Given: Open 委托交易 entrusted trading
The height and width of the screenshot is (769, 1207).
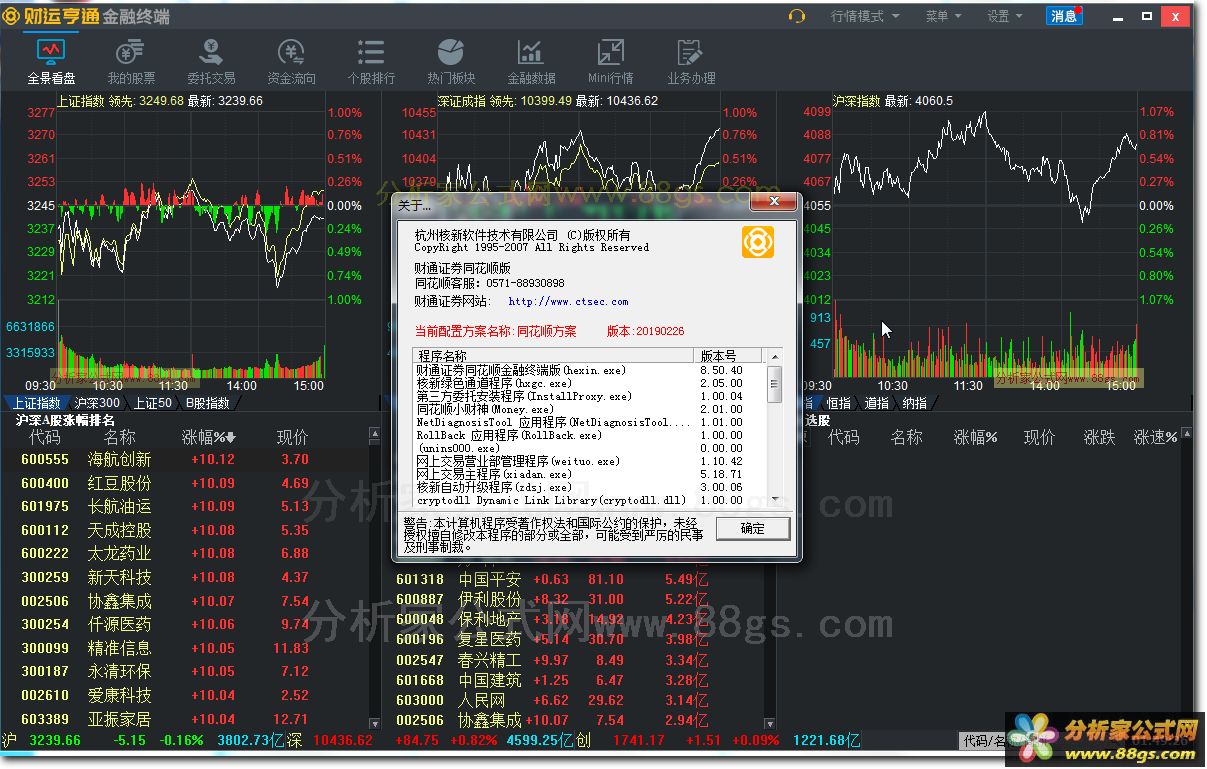Looking at the screenshot, I should 211,62.
